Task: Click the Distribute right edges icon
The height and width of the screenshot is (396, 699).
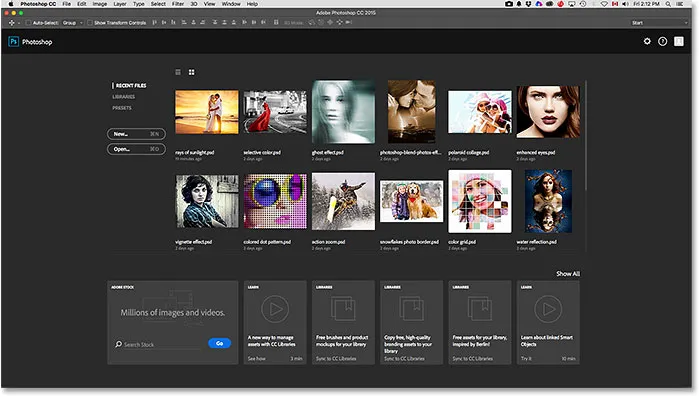Action: point(263,22)
